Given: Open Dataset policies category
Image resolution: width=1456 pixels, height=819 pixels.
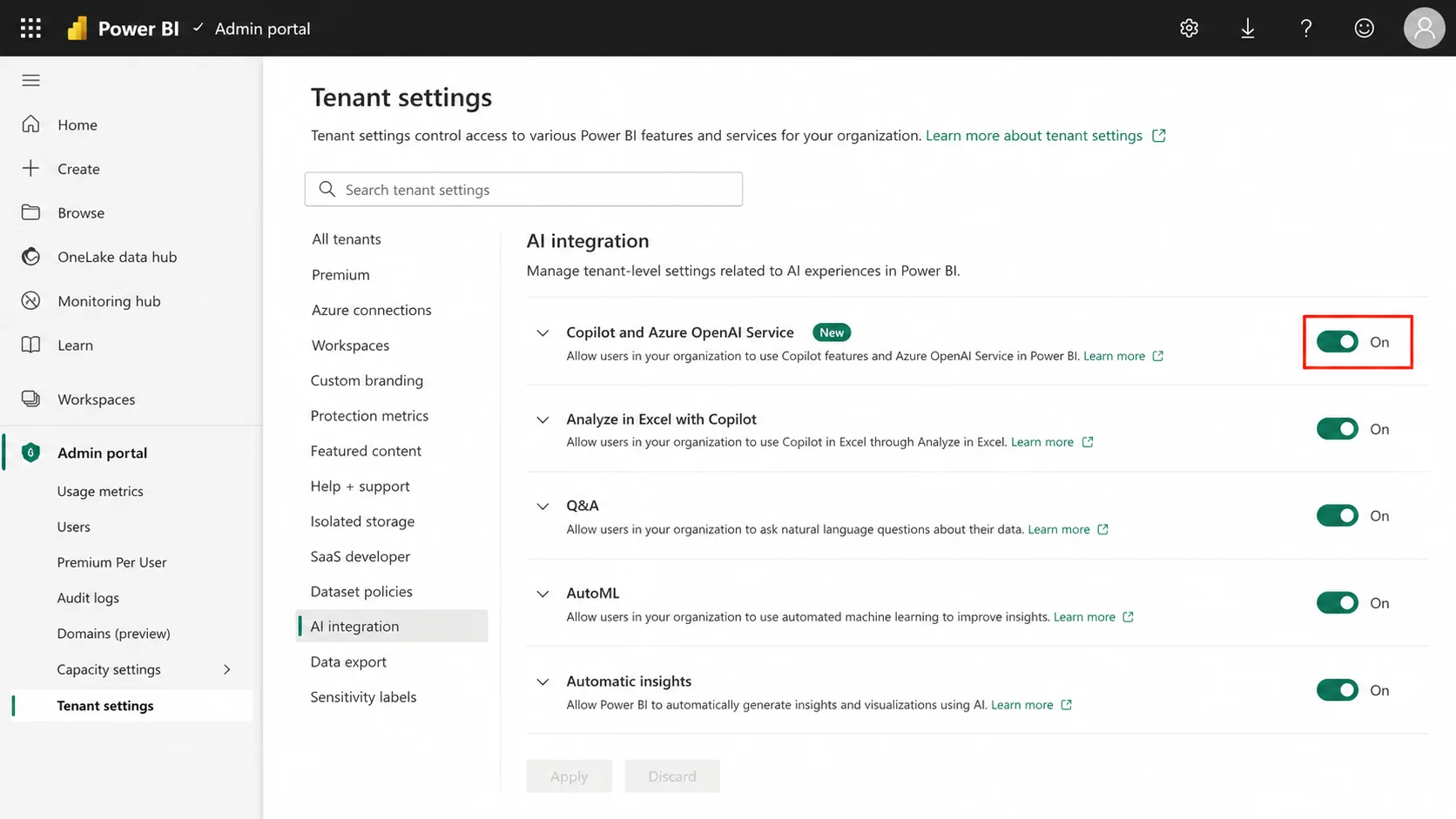Looking at the screenshot, I should [x=361, y=592].
